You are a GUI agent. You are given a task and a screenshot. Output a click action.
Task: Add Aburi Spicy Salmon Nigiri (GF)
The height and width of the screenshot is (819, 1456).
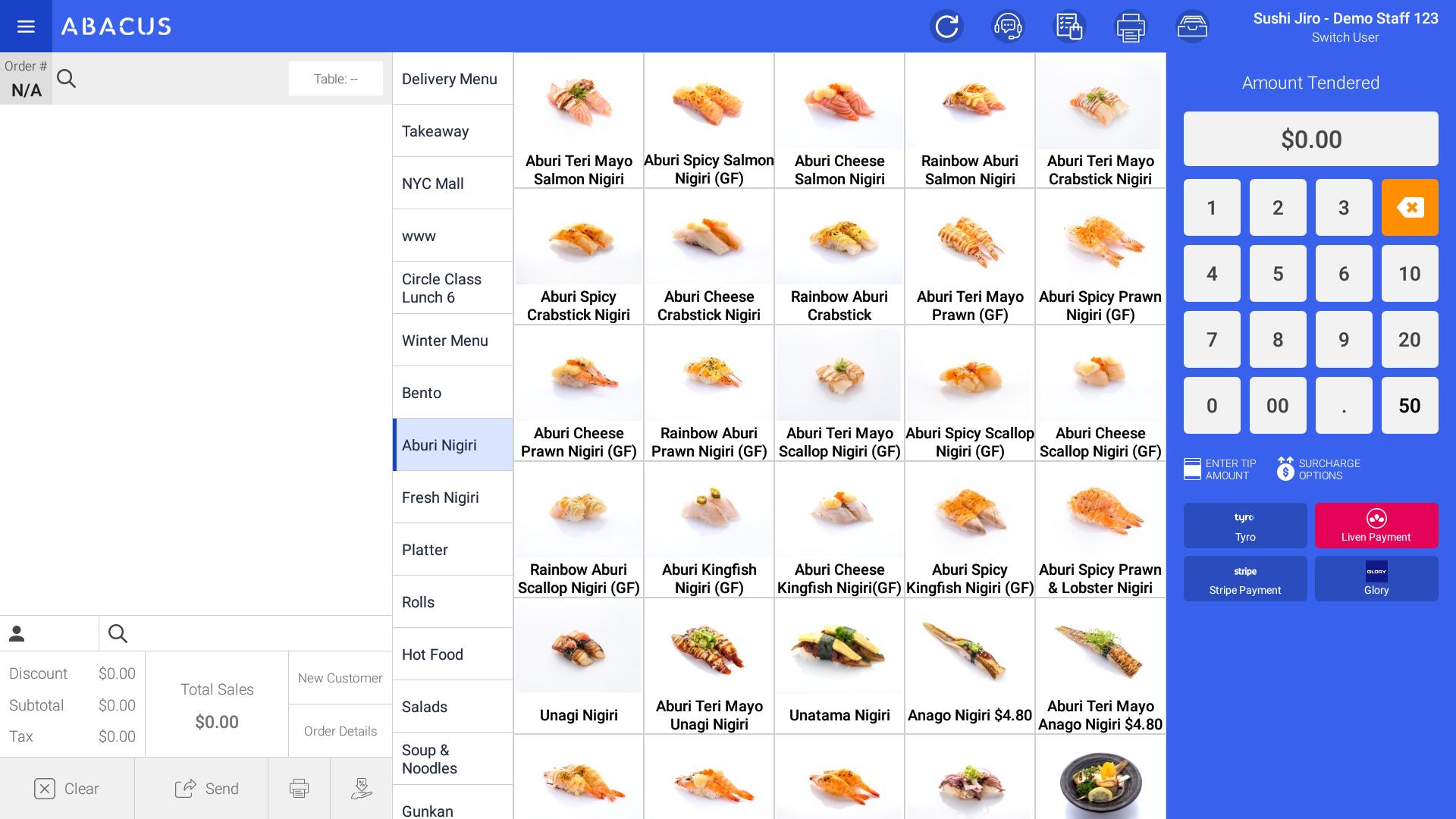pos(709,121)
